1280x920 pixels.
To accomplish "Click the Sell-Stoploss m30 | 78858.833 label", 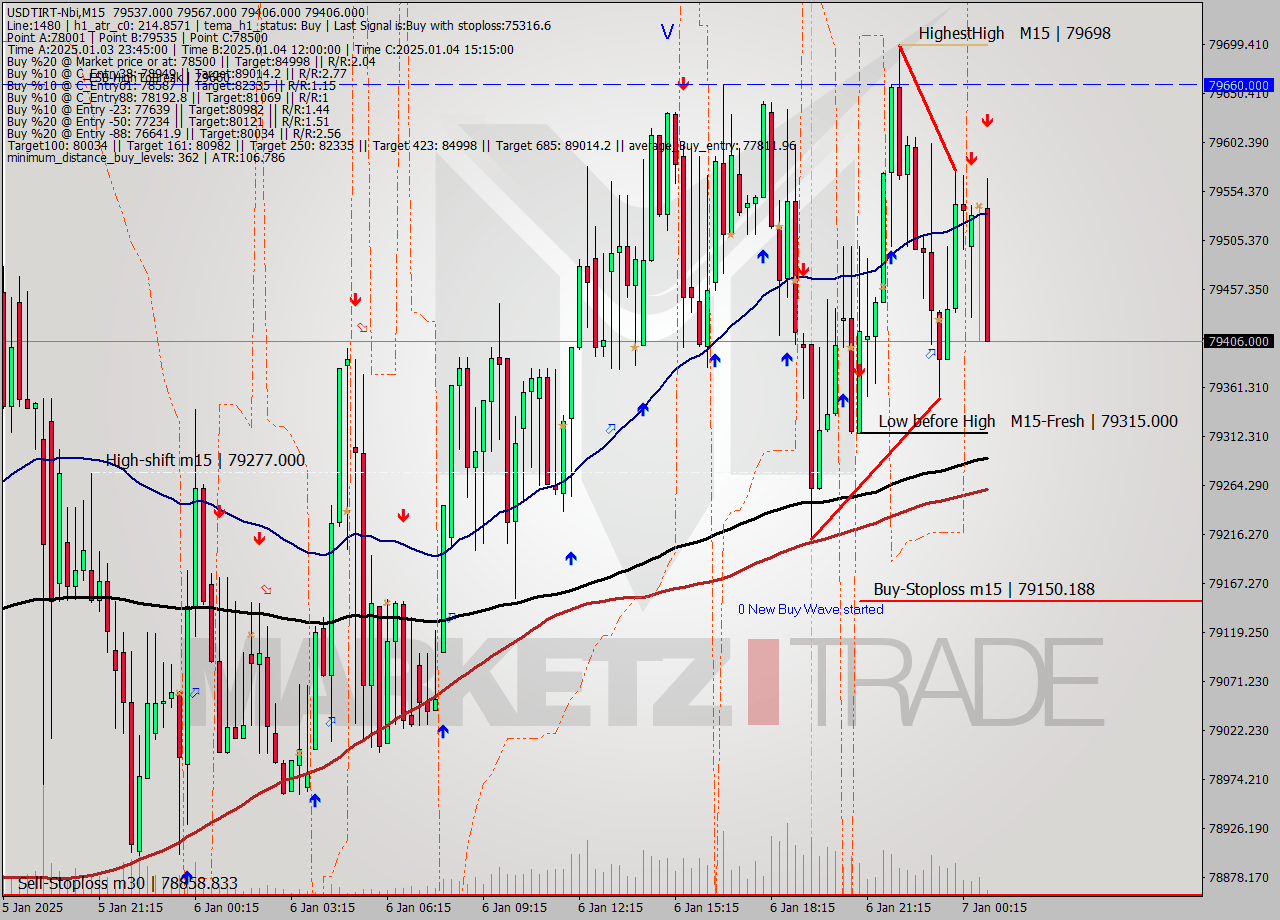I will click(x=128, y=883).
